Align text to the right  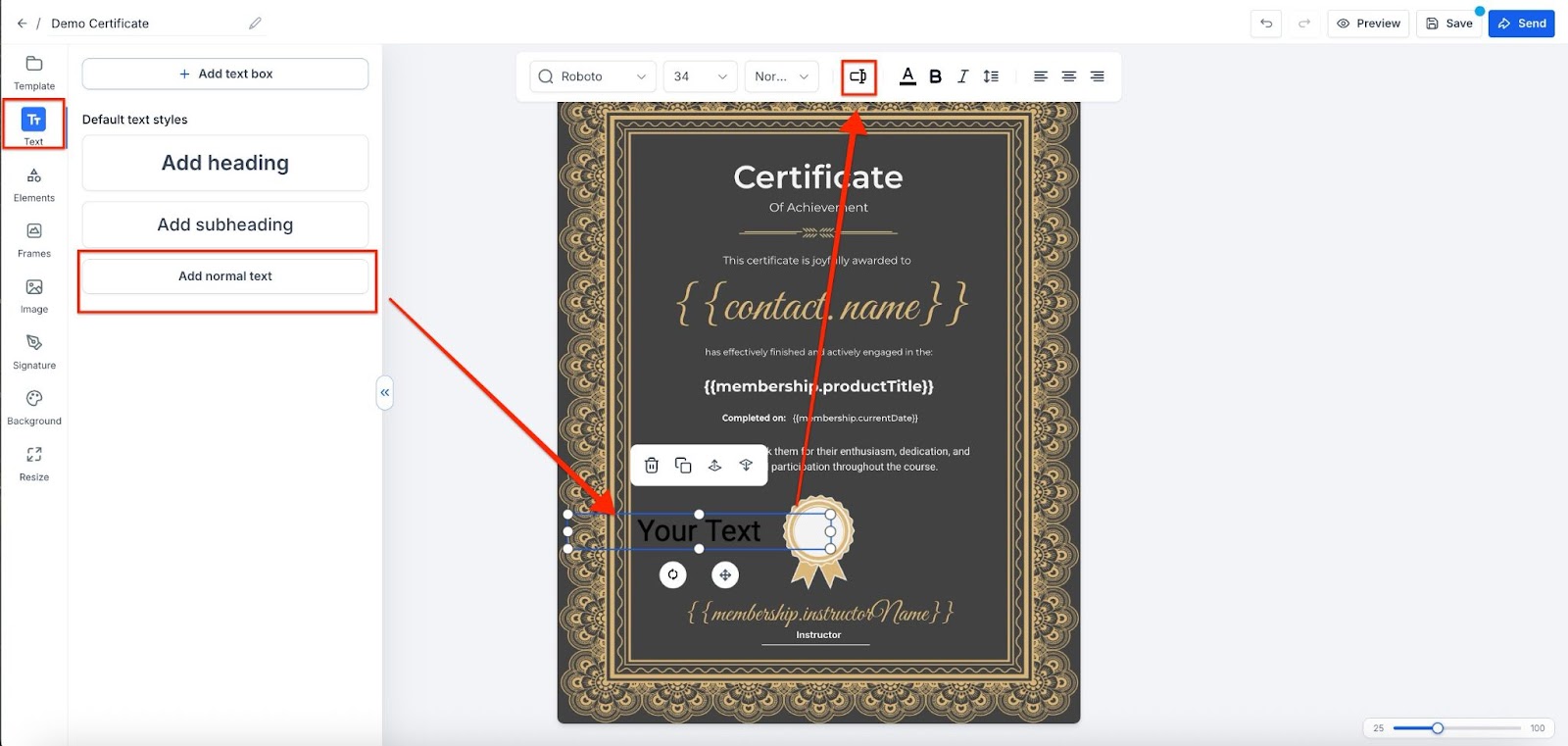(x=1098, y=76)
